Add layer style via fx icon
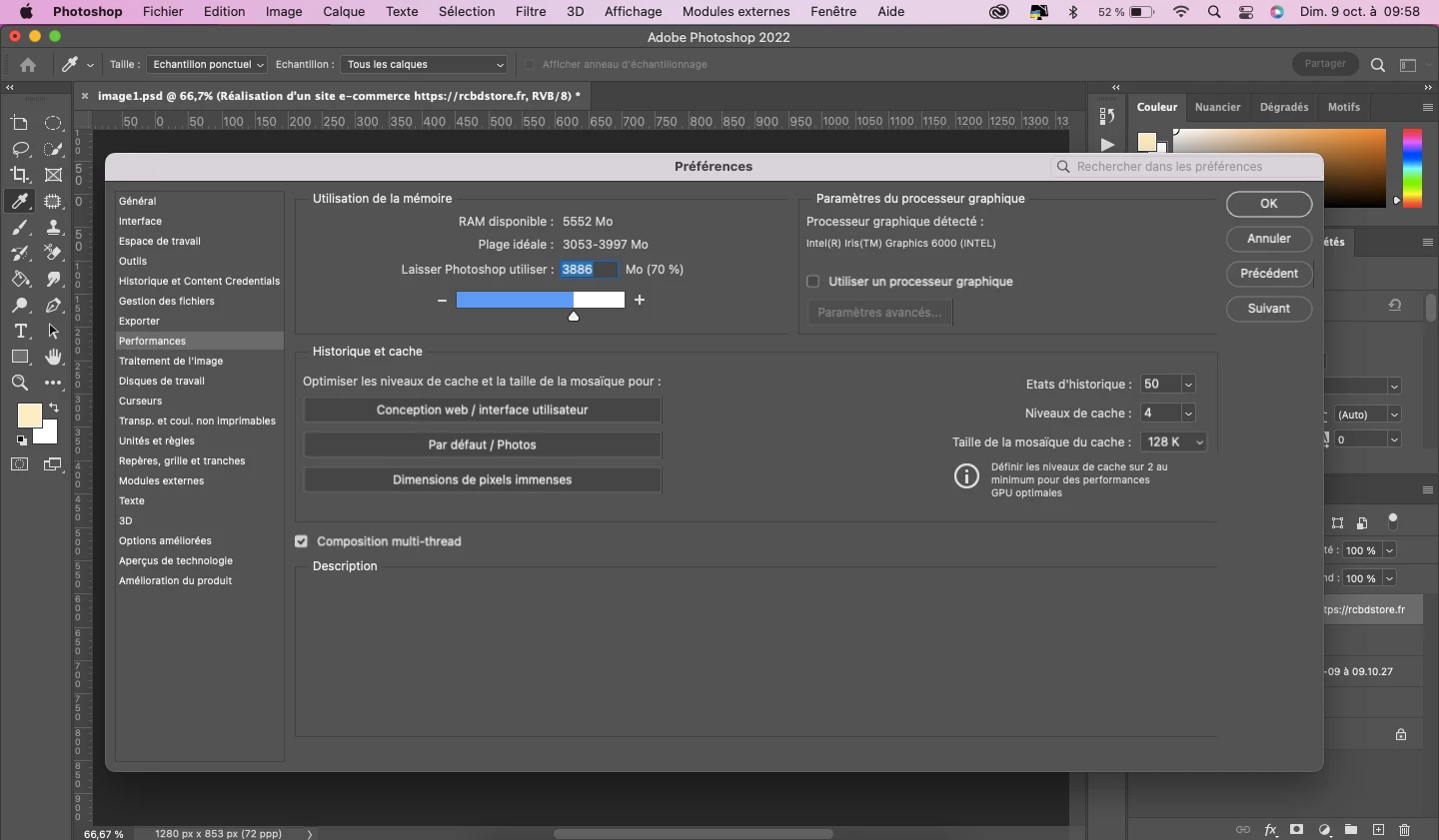Screen dimensions: 1439x840 click(x=1270, y=830)
